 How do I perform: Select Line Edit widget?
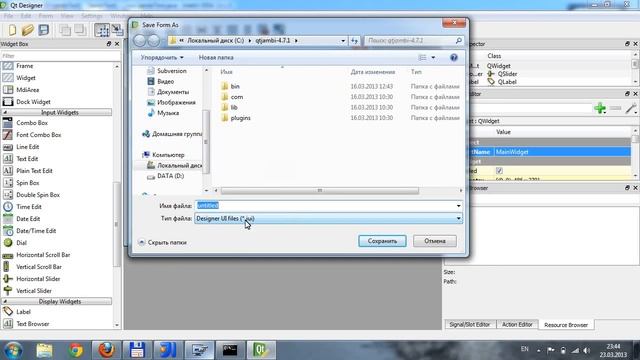tap(27, 147)
